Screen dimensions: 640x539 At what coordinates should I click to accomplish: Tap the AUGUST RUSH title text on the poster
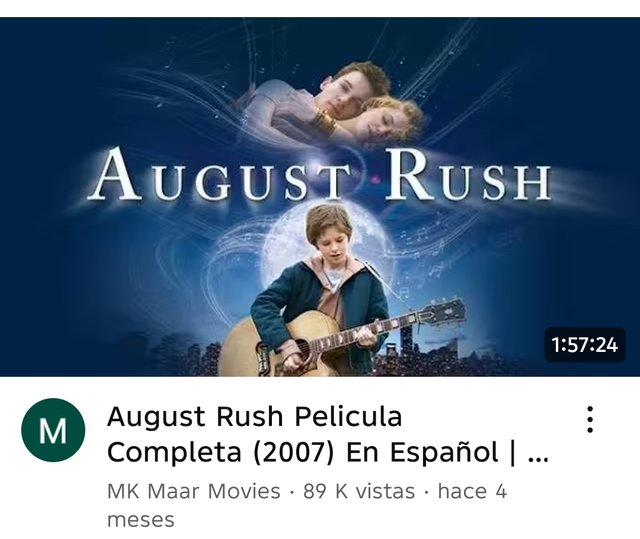point(319,175)
